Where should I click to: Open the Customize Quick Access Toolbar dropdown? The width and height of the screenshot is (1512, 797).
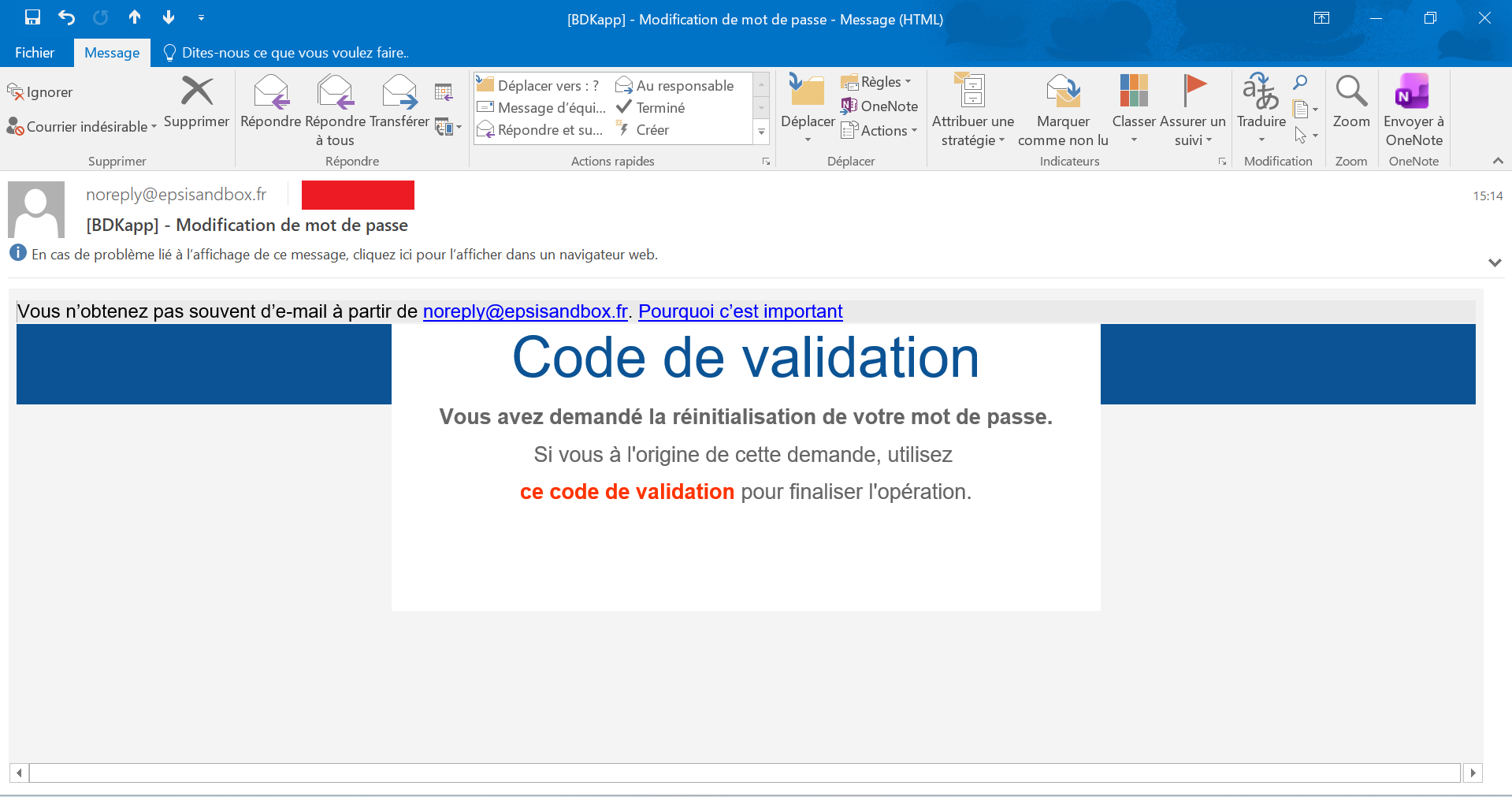[201, 17]
